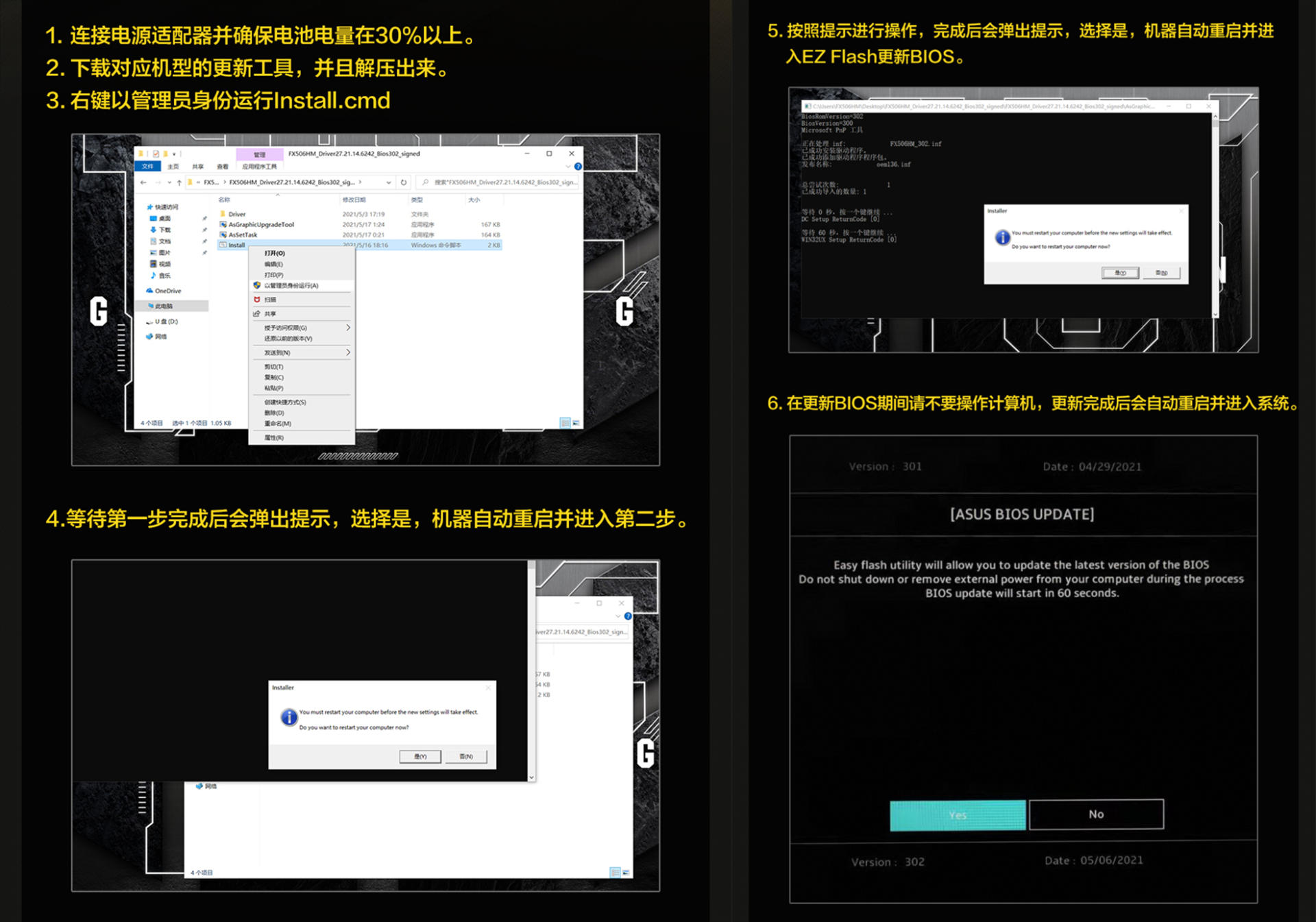Open the 文件 (File) ribbon tab
1316x922 pixels.
tap(147, 167)
